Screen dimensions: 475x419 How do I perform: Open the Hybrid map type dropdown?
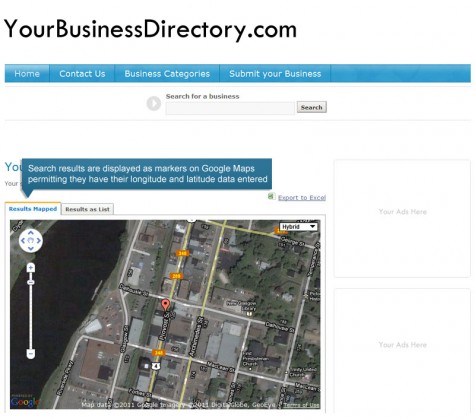[298, 227]
